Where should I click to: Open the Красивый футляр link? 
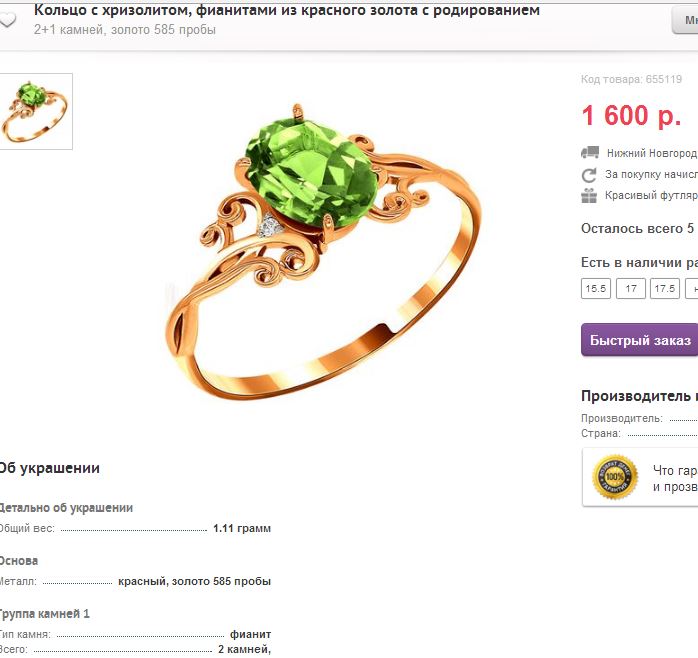point(651,195)
